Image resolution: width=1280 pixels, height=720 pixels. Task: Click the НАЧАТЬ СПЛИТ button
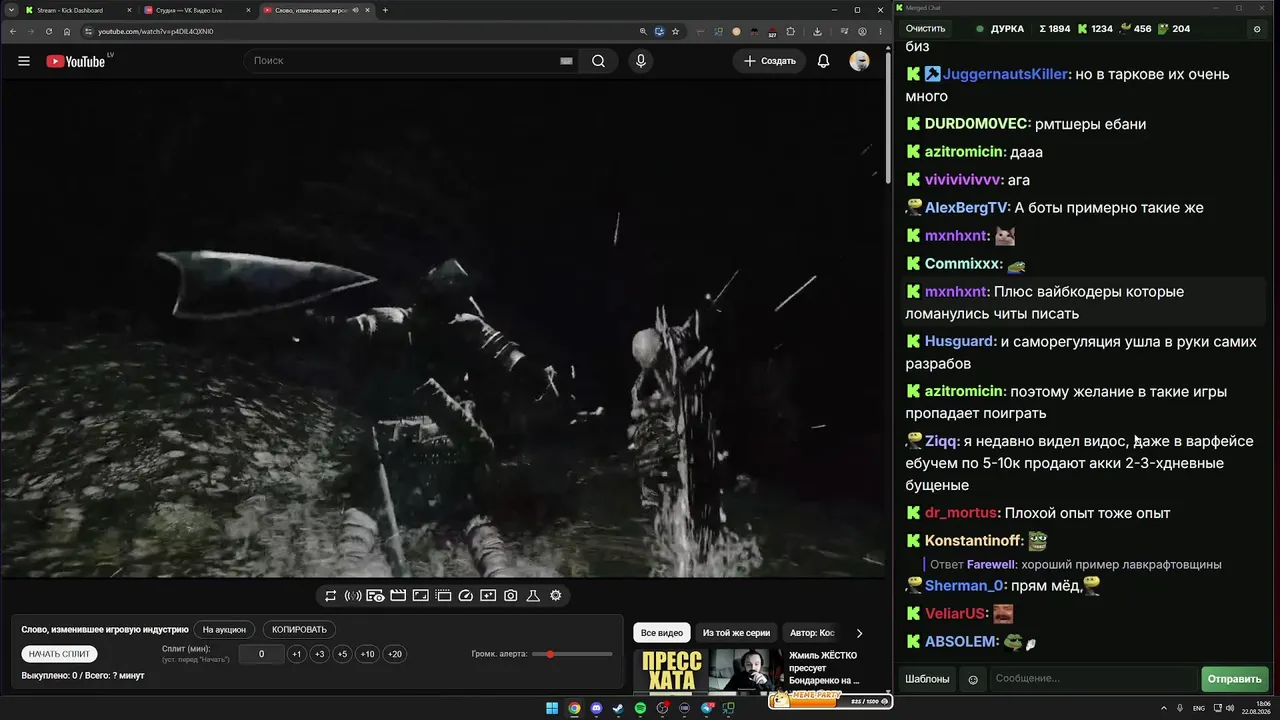click(59, 654)
